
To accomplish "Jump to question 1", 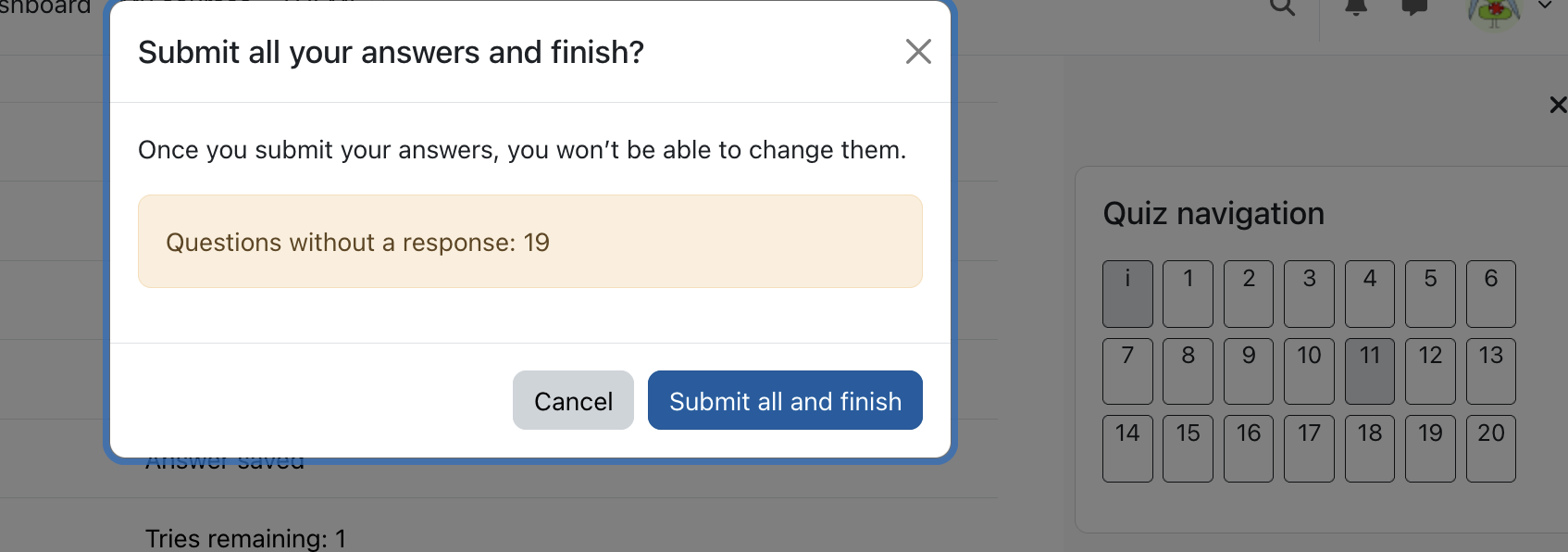I will point(1188,294).
